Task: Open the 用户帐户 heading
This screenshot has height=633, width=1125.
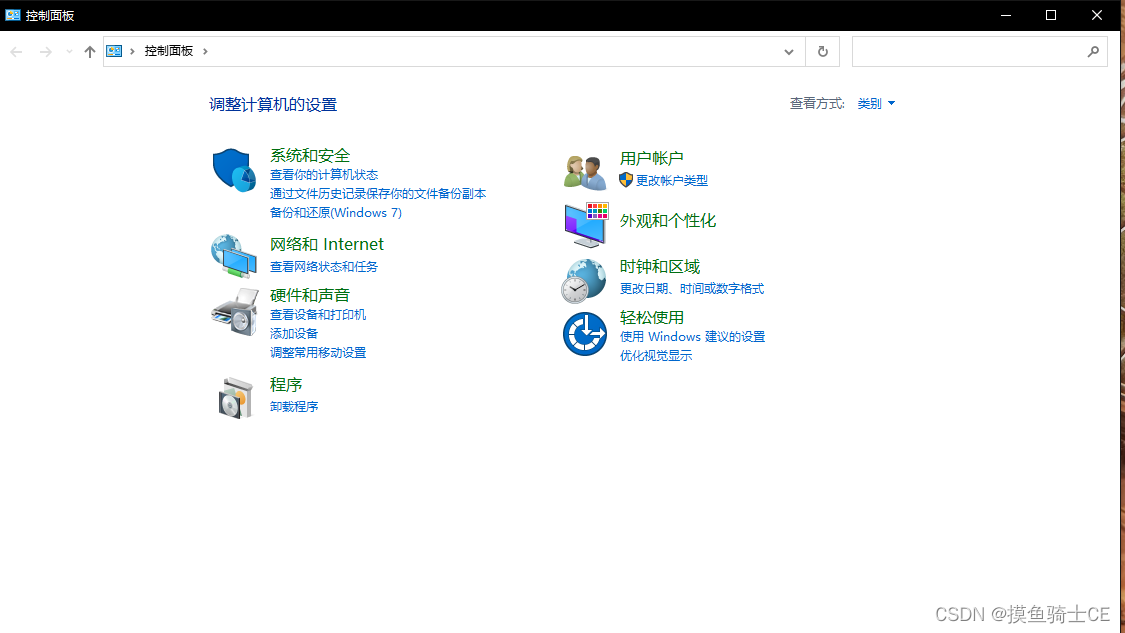Action: 651,158
